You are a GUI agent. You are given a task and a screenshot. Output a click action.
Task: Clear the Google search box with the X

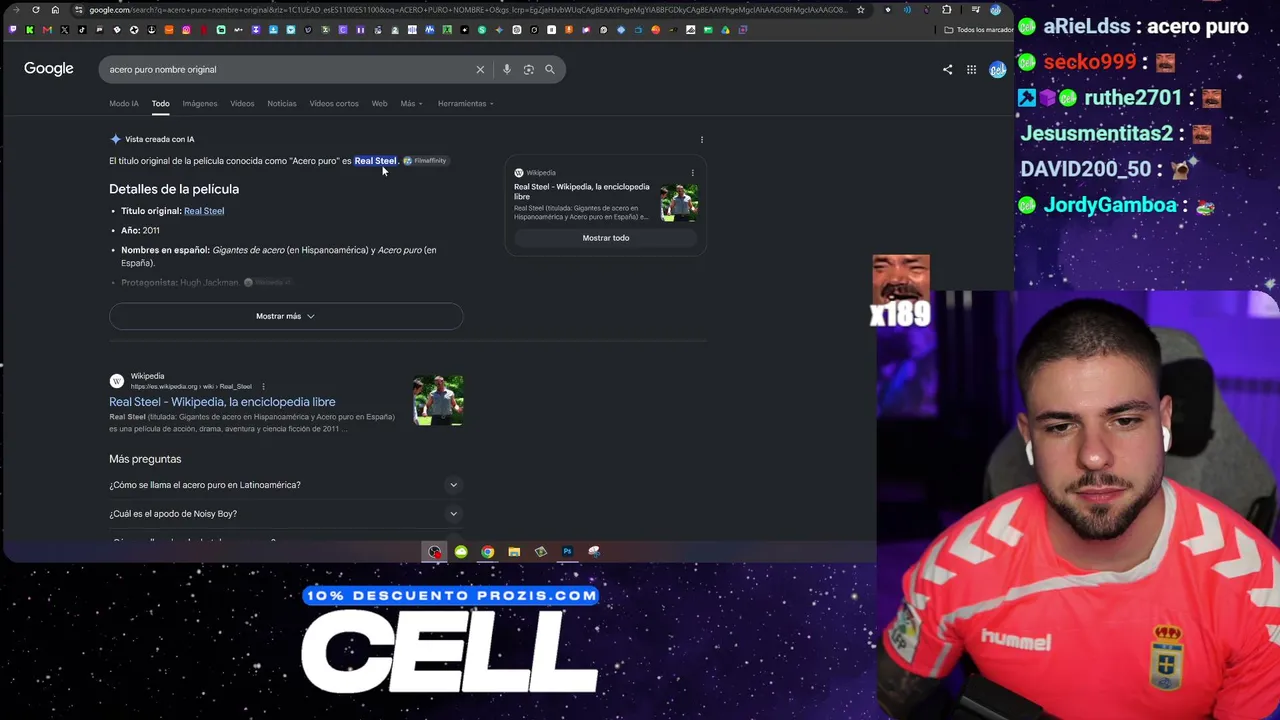click(x=480, y=69)
